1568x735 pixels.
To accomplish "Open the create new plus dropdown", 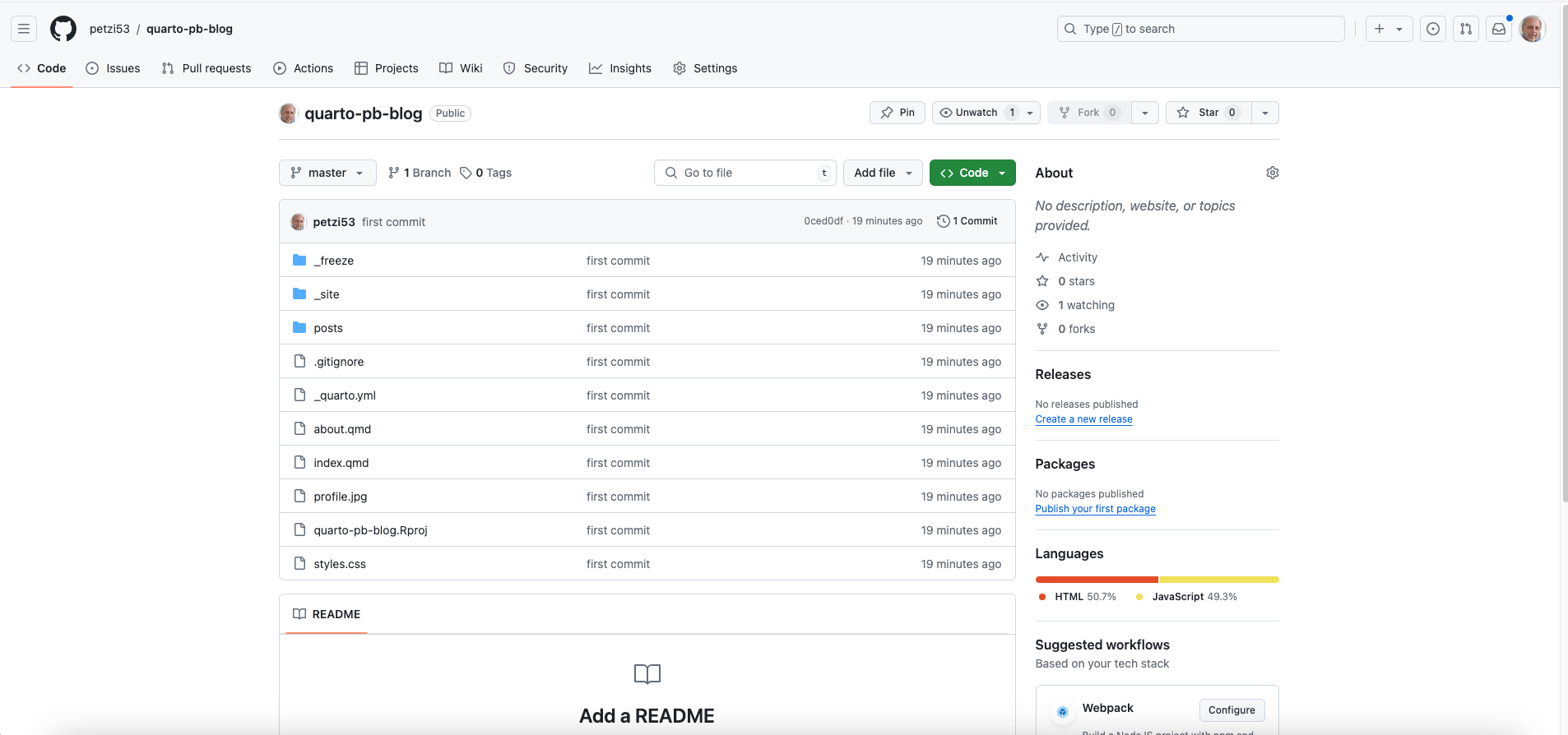I will [x=1389, y=29].
